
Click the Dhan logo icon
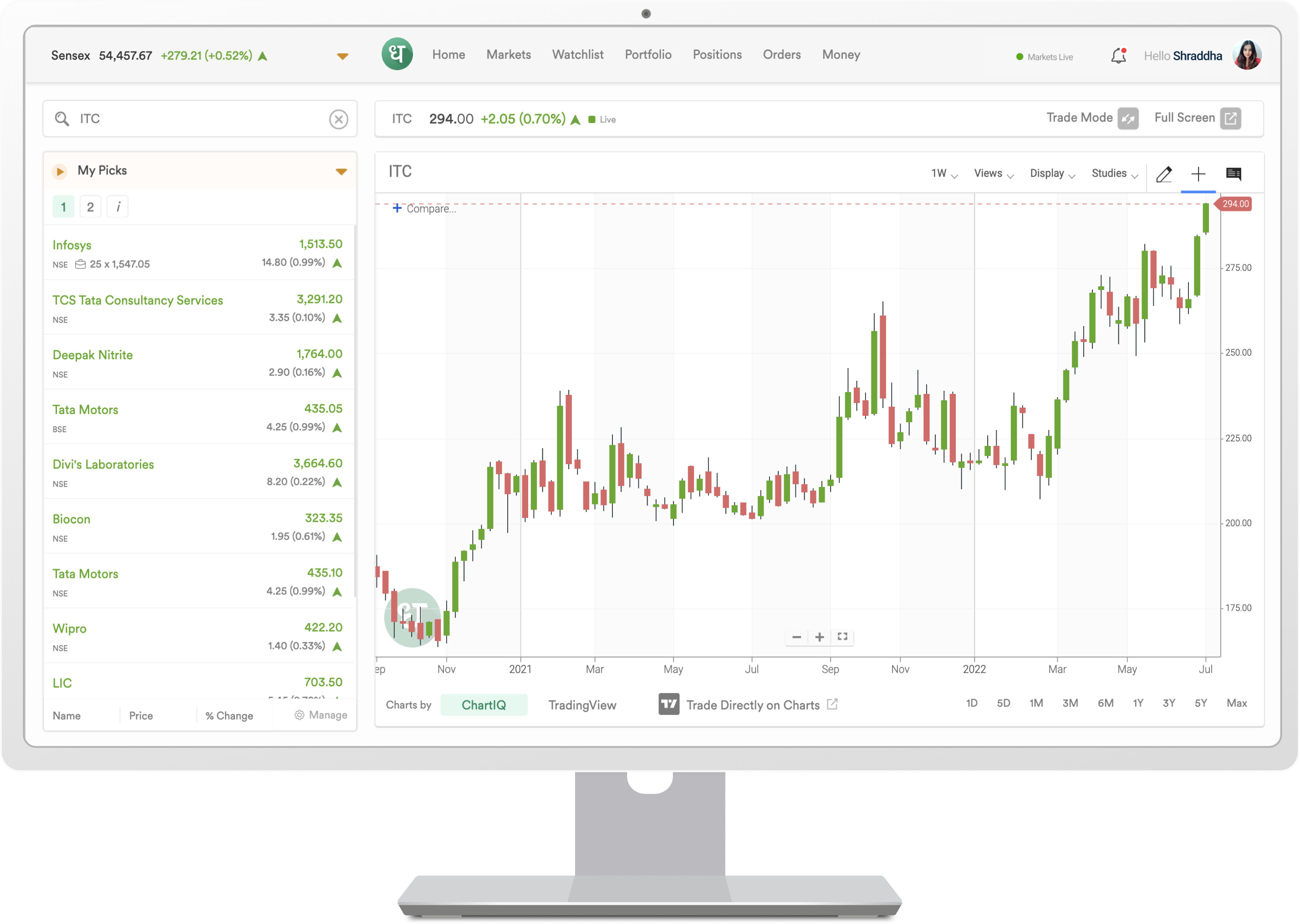(397, 55)
